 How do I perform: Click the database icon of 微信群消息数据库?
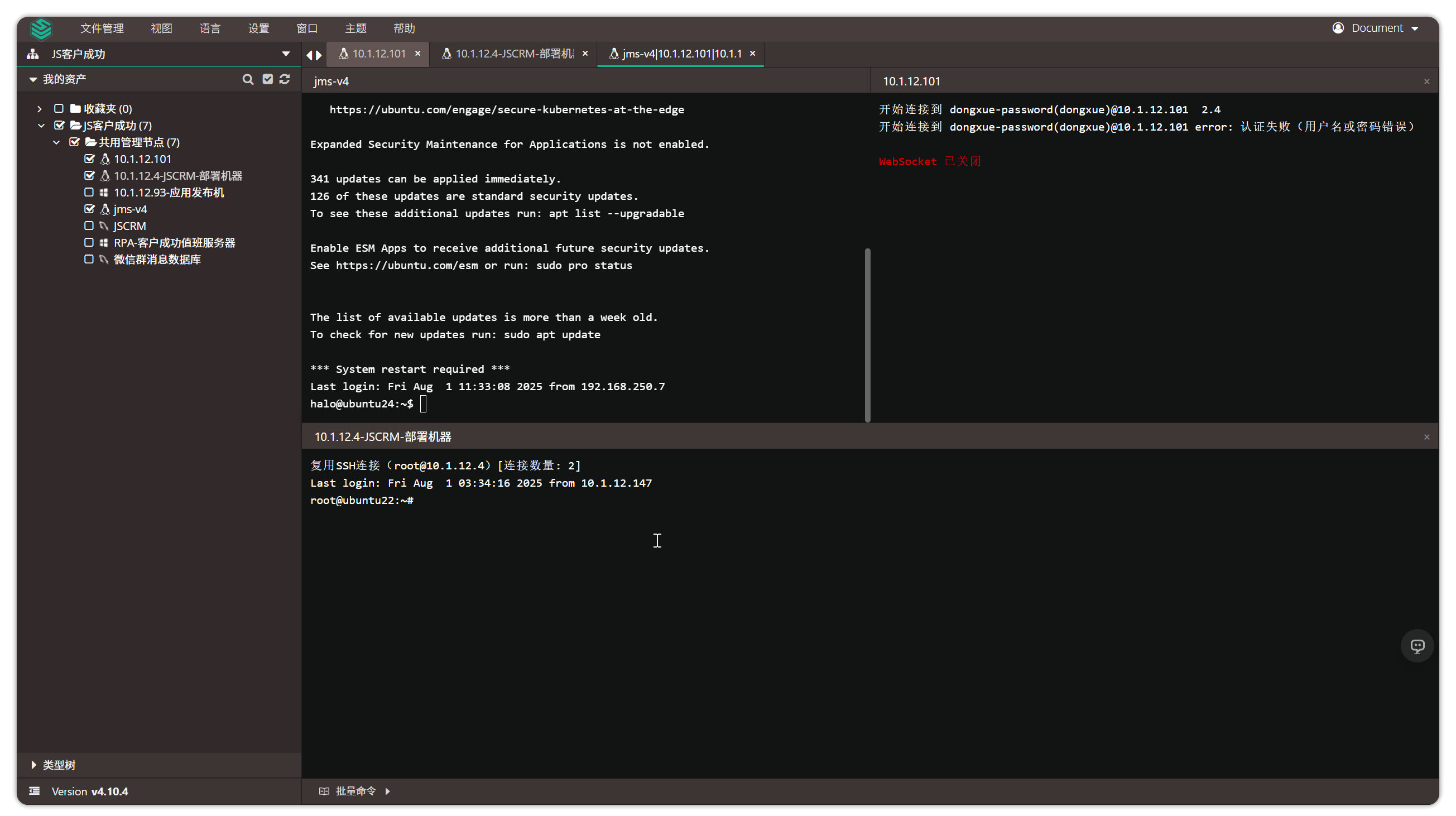coord(103,260)
